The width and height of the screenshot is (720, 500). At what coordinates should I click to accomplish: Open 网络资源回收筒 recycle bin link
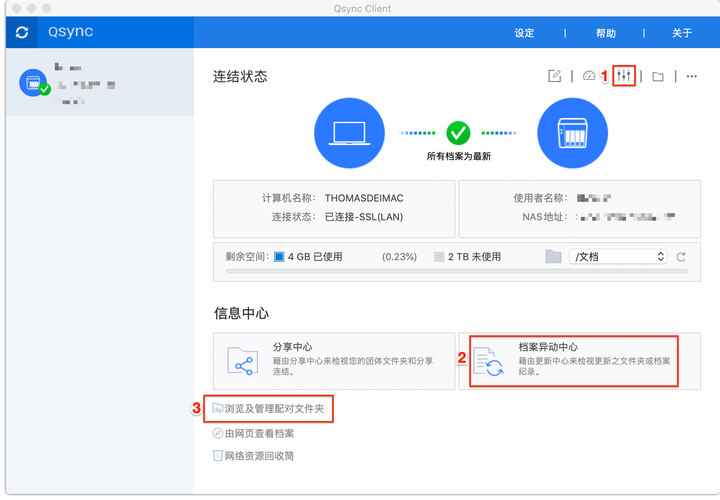(259, 456)
